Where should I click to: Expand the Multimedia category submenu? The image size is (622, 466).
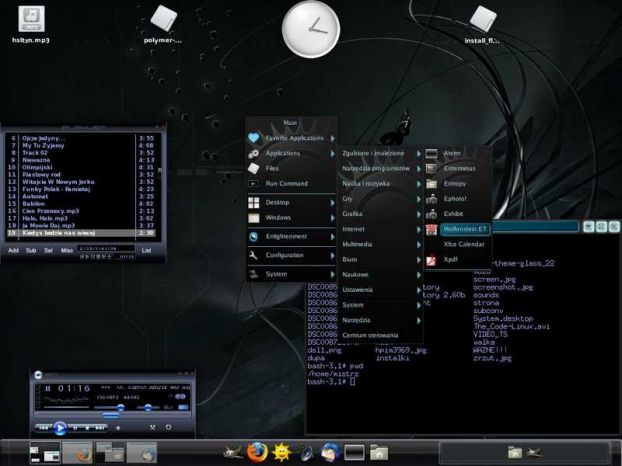380,244
